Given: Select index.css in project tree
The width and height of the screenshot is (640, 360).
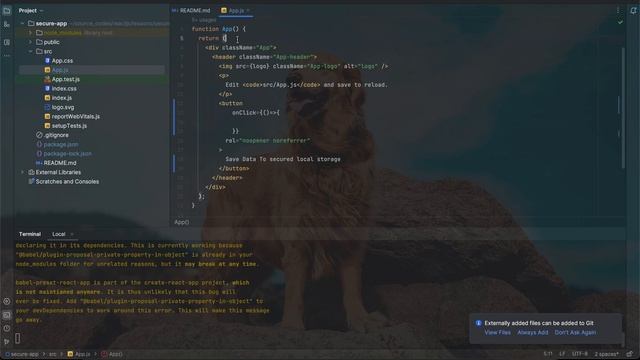Looking at the screenshot, I should click(64, 89).
